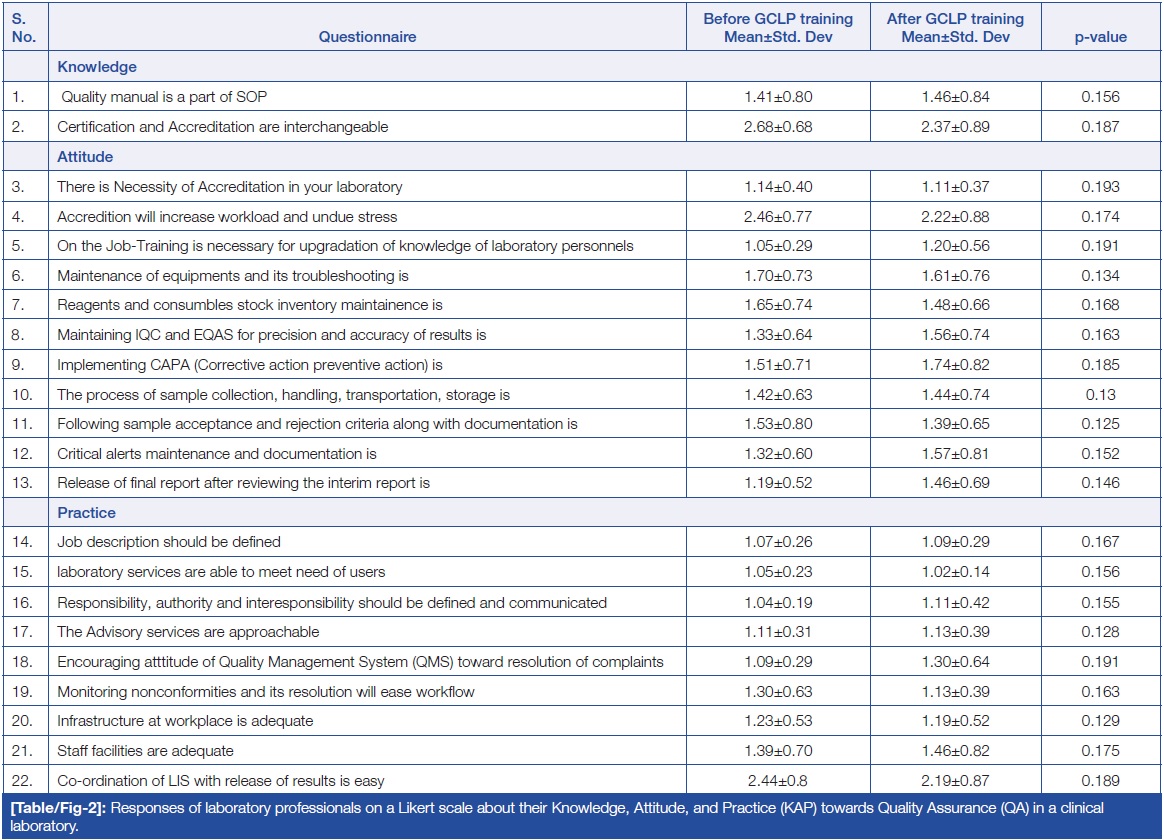Click the After GCLP training column header
The height and width of the screenshot is (840, 1164).
point(955,28)
